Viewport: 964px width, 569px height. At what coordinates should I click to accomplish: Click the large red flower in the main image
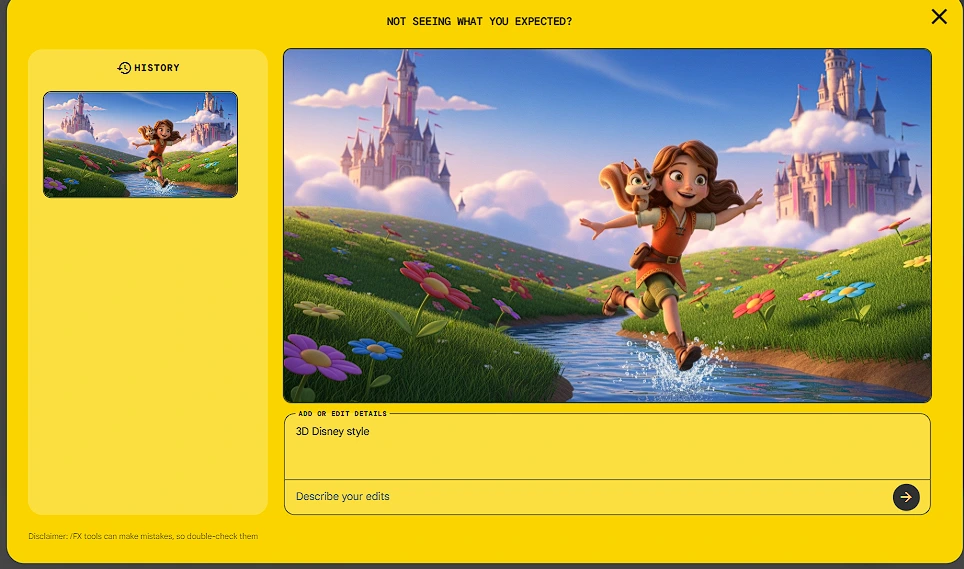[438, 287]
